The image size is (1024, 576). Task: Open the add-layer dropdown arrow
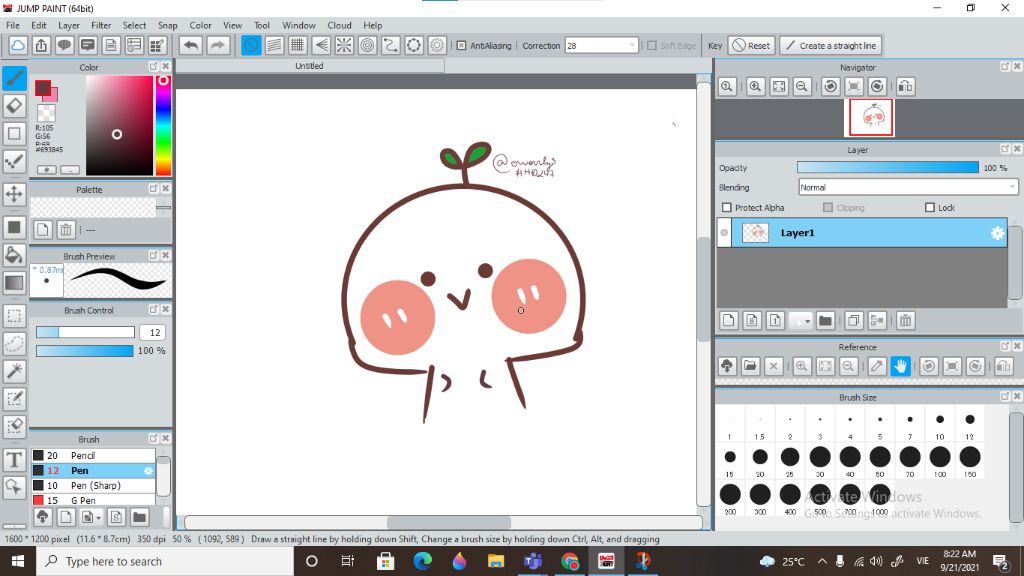[x=808, y=321]
